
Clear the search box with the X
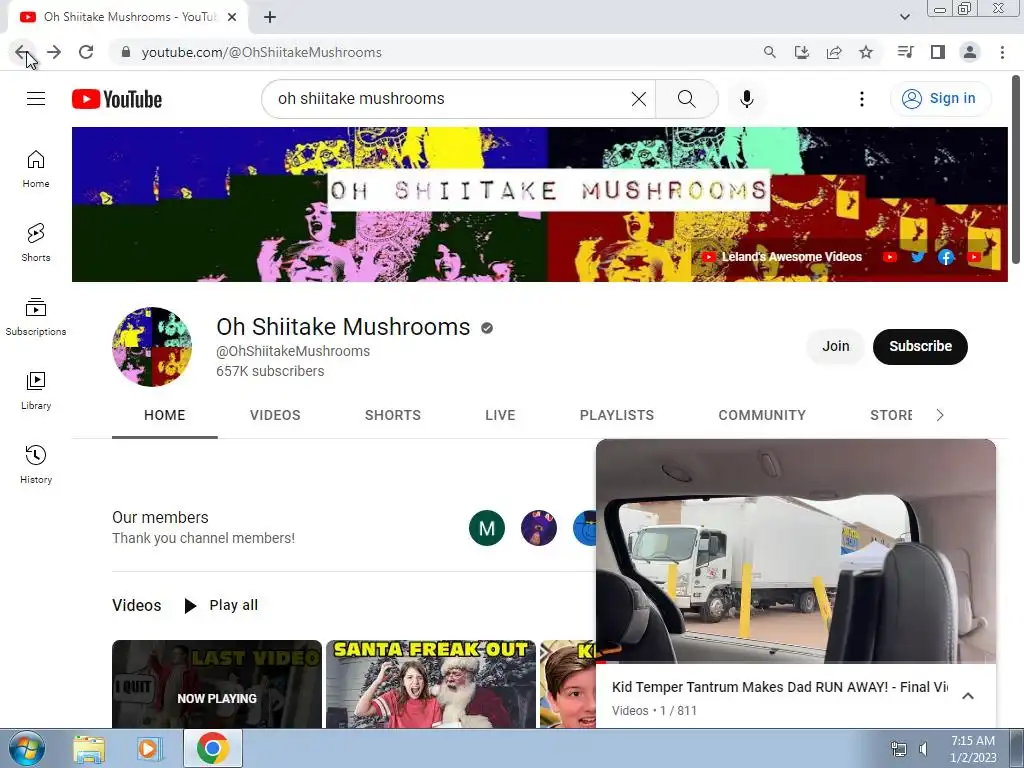pyautogui.click(x=639, y=99)
